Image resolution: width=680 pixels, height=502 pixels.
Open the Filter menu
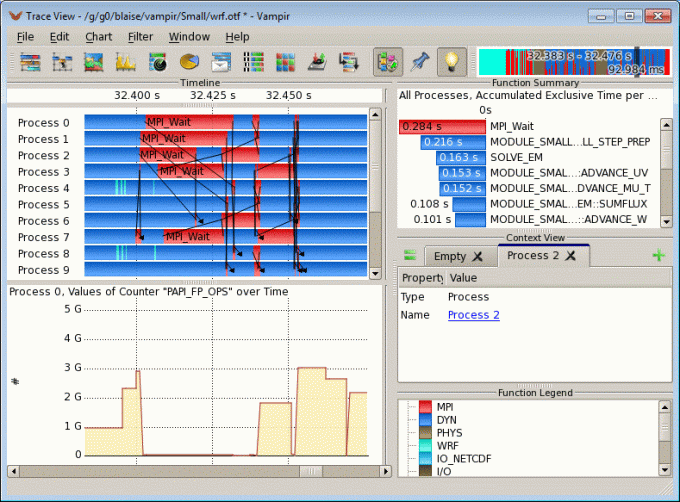(x=140, y=37)
